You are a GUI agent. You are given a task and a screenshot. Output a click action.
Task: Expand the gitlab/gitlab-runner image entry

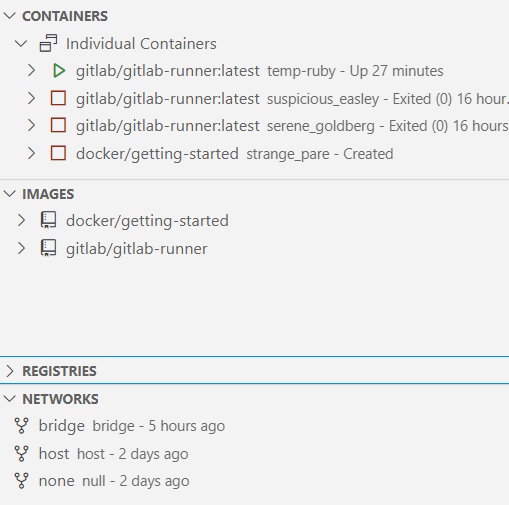click(21, 248)
